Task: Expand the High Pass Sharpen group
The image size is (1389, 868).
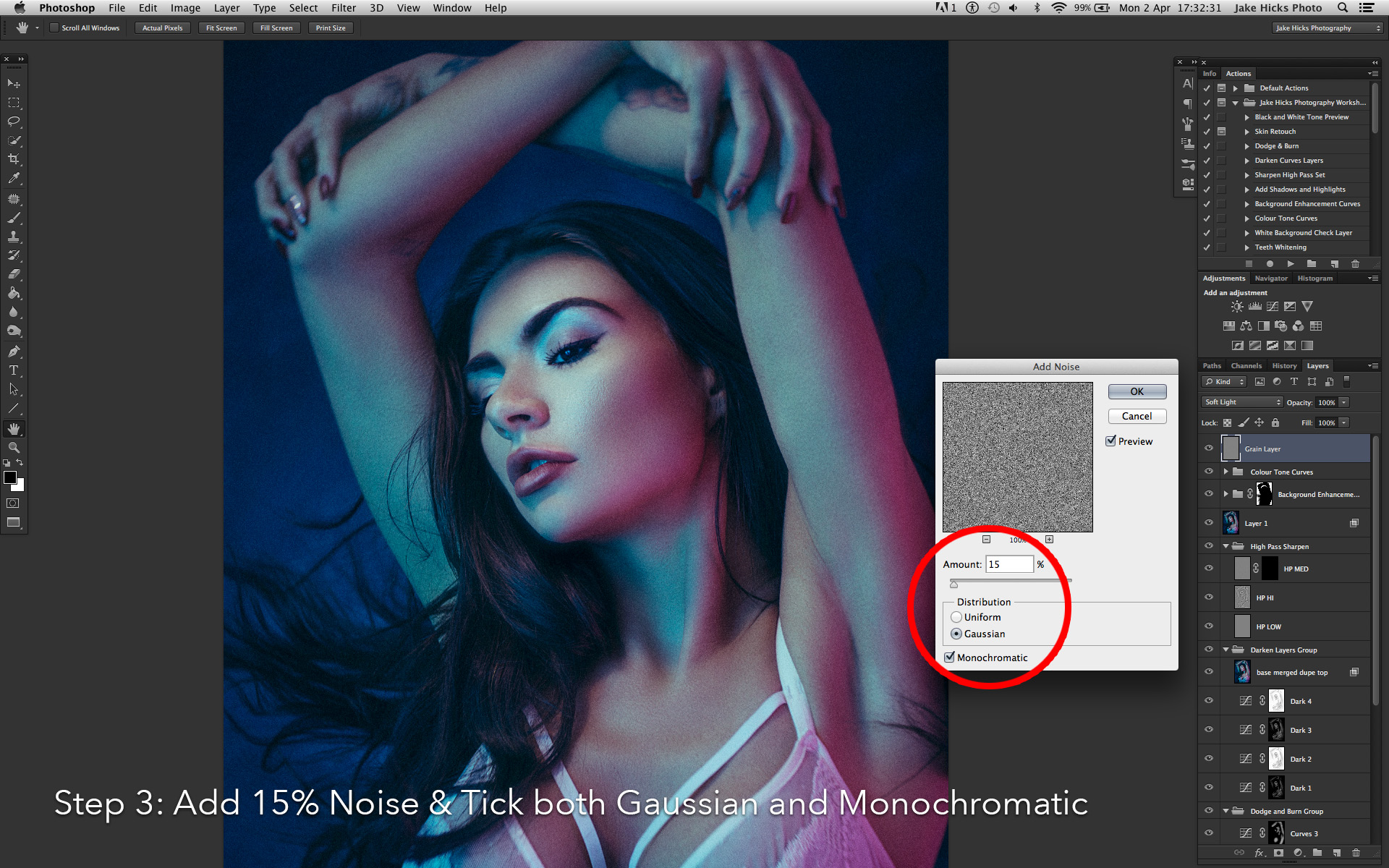Action: coord(1226,546)
